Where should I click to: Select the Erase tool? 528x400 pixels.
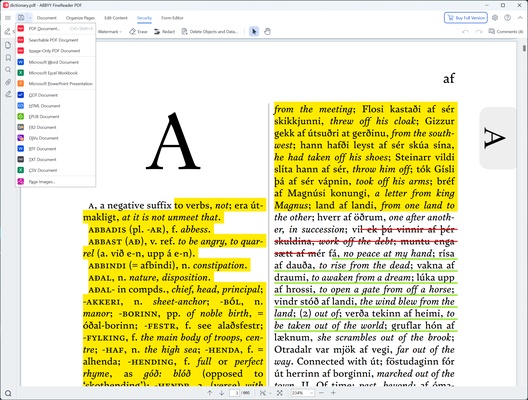pyautogui.click(x=138, y=32)
